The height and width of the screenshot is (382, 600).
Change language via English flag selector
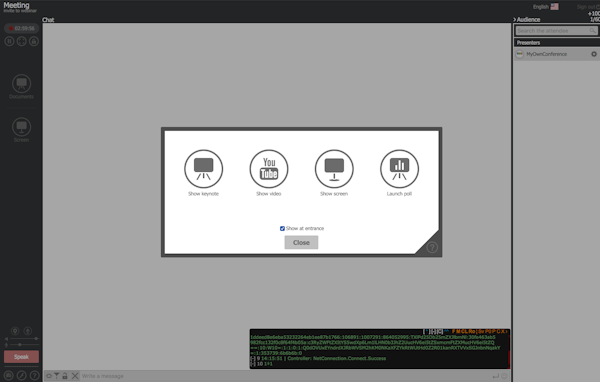coord(546,7)
